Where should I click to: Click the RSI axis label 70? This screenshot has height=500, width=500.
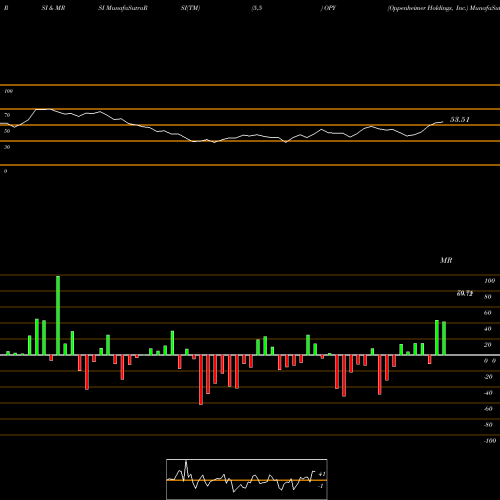(7, 115)
